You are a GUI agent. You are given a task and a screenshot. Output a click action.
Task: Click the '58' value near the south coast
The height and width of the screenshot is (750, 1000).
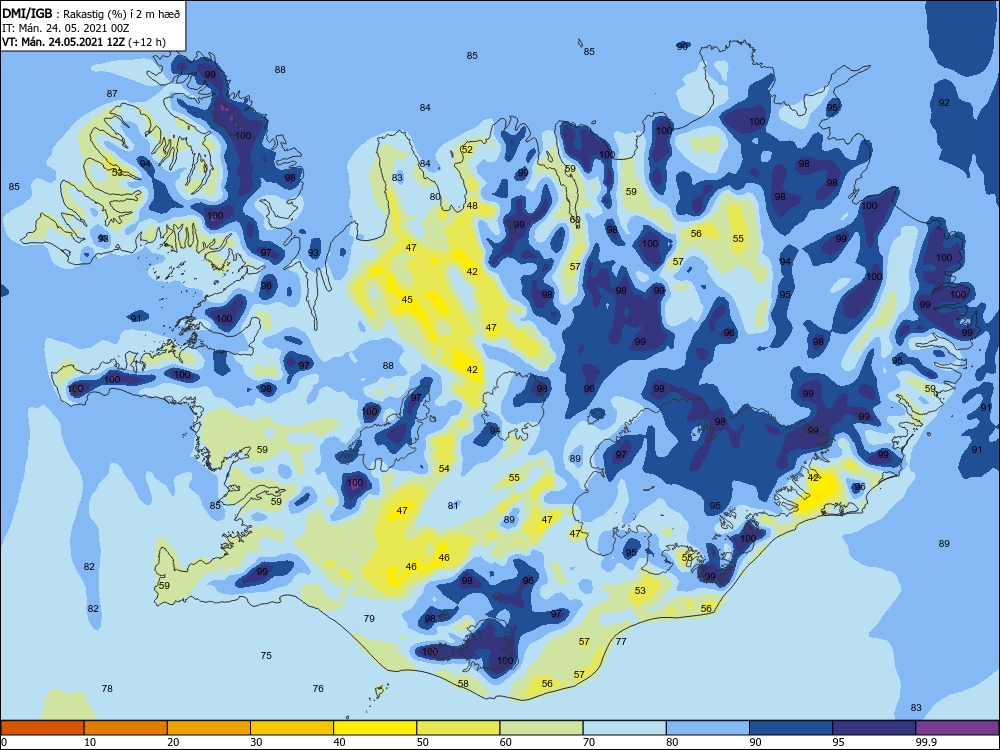point(463,683)
